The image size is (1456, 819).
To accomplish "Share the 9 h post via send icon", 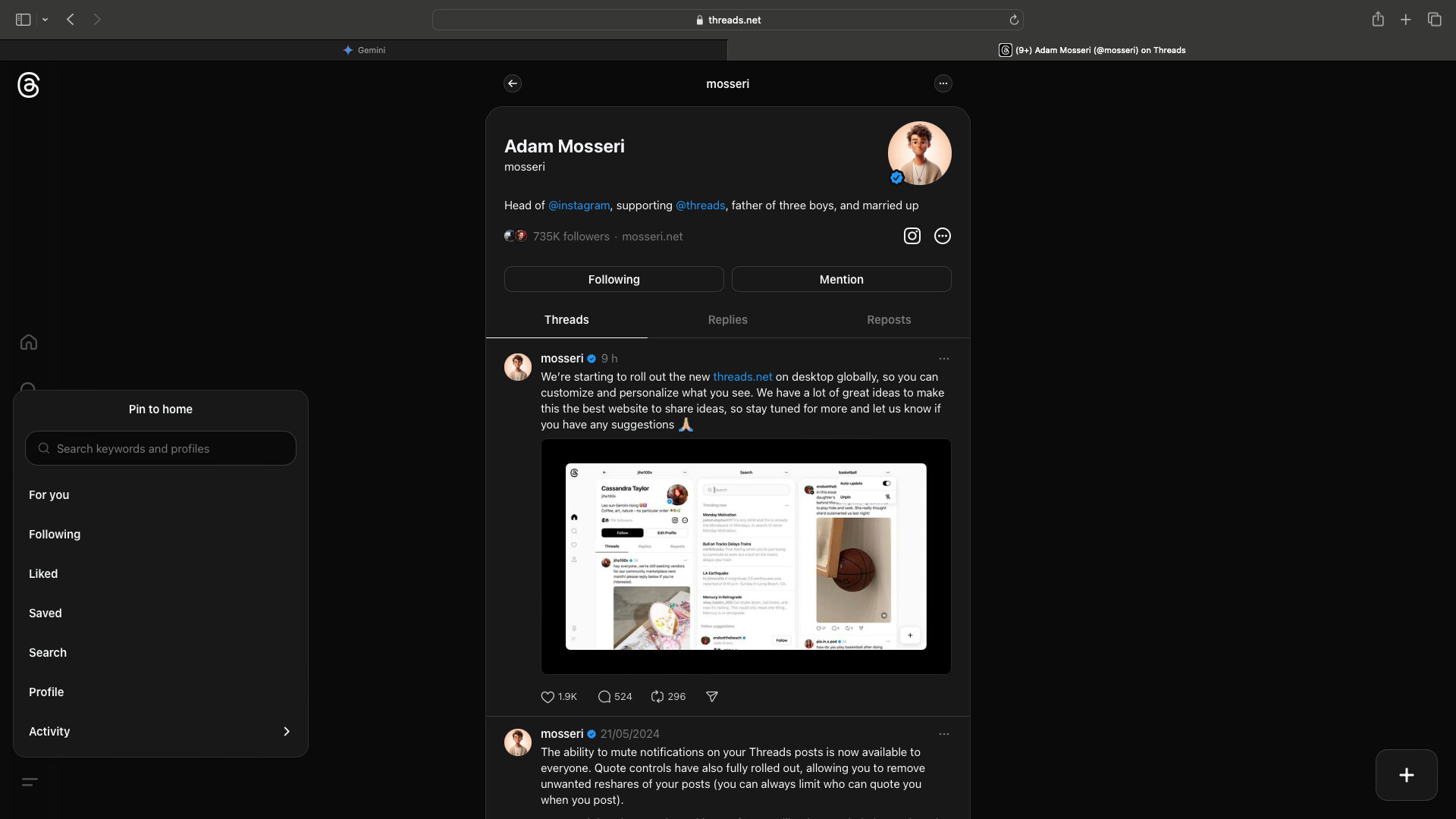I will pos(712,697).
